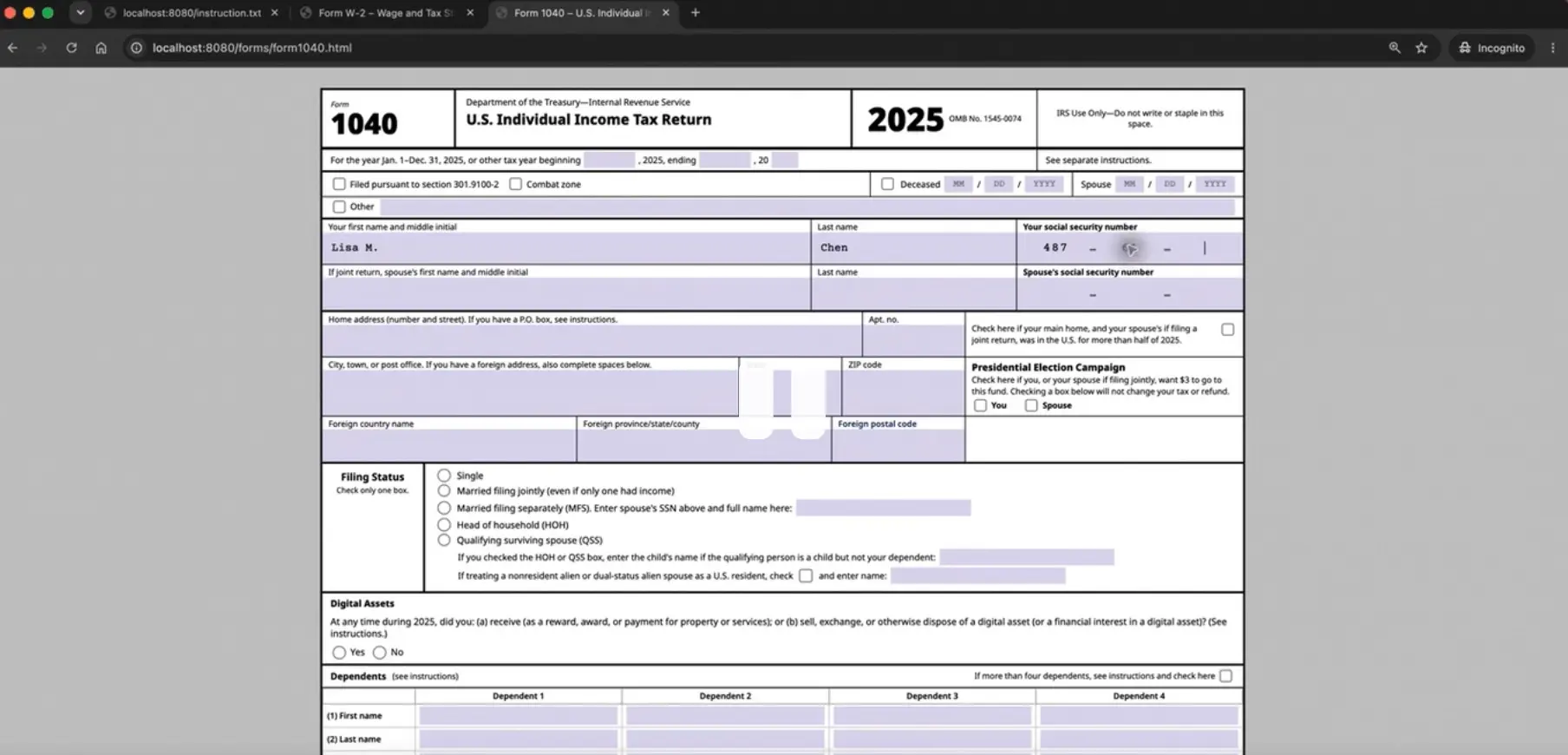
Task: Reload the Form 1040 page
Action: click(x=72, y=48)
